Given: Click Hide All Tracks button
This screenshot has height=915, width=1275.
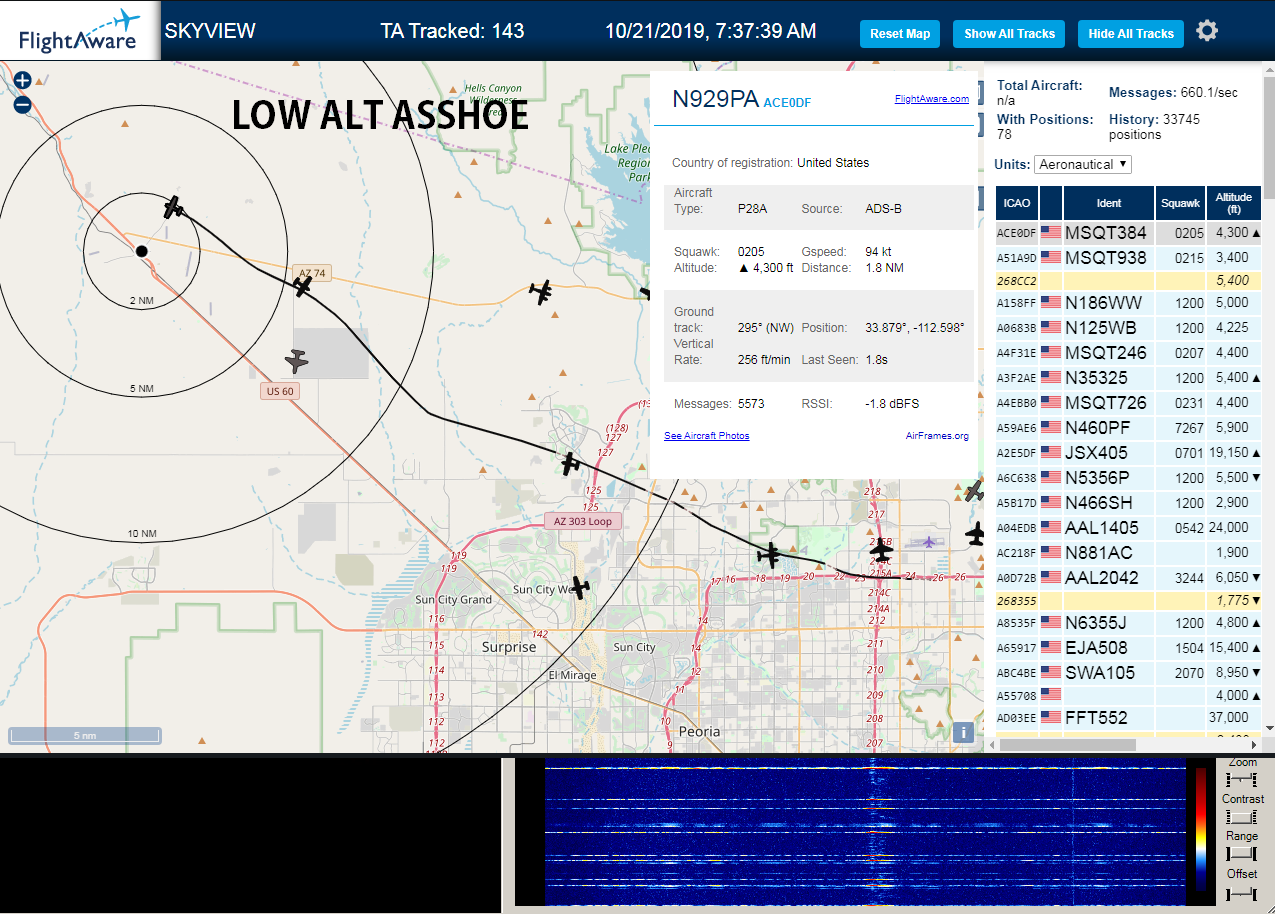Looking at the screenshot, I should click(1131, 33).
